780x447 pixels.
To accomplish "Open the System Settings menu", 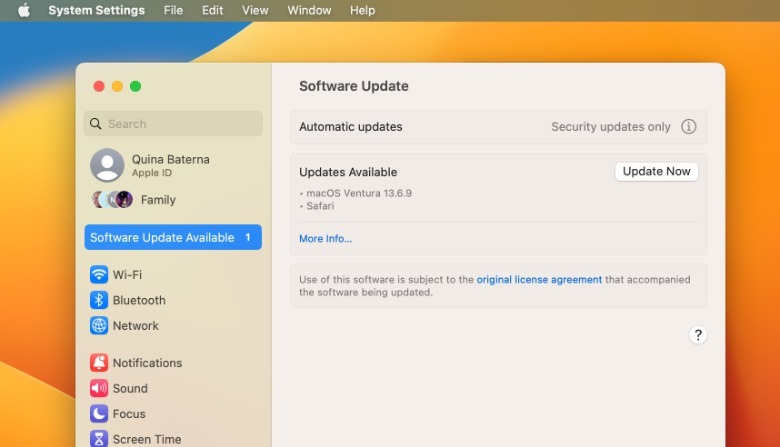I will click(x=97, y=10).
